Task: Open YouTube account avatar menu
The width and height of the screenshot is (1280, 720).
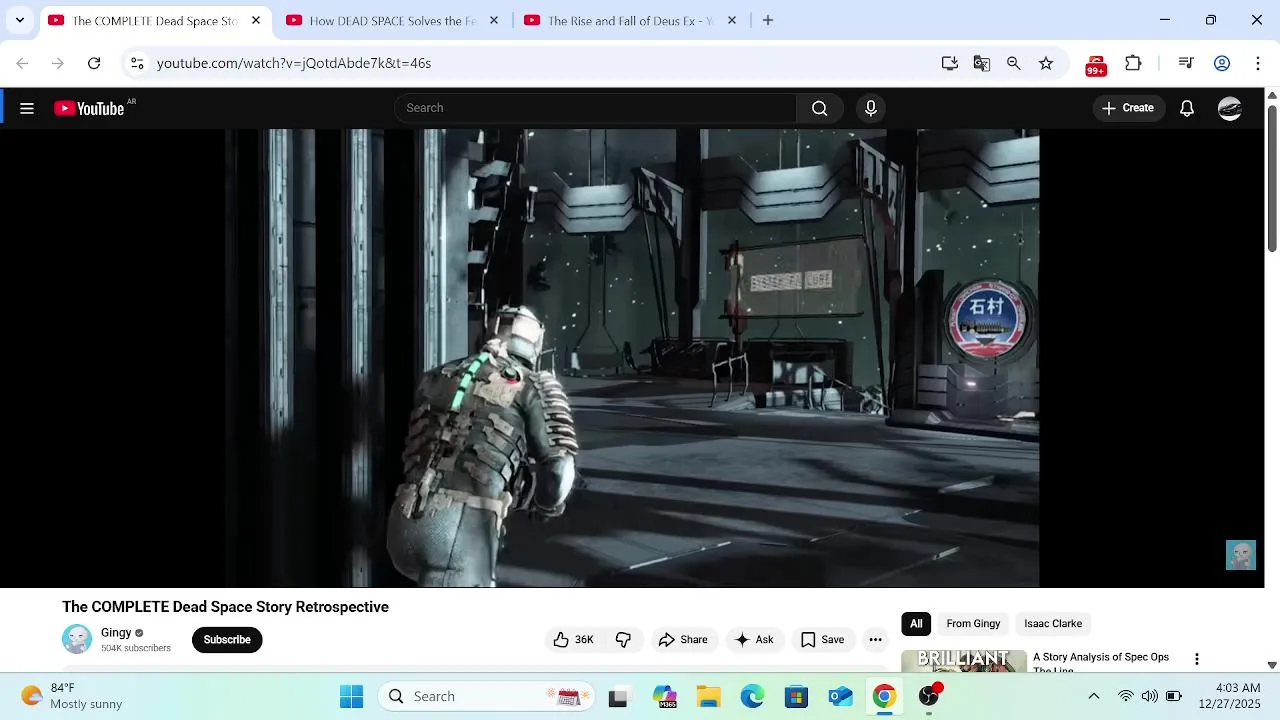Action: coord(1230,108)
